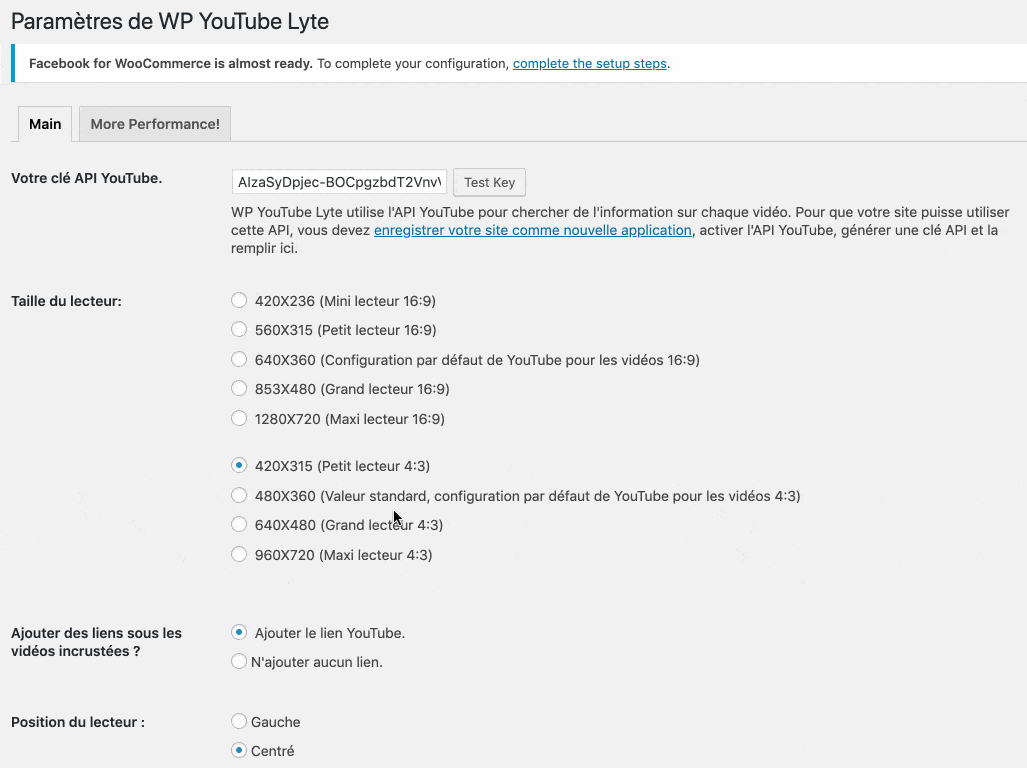Image resolution: width=1027 pixels, height=768 pixels.
Task: Keep Ajouter le lien YouTube selected
Action: [239, 632]
